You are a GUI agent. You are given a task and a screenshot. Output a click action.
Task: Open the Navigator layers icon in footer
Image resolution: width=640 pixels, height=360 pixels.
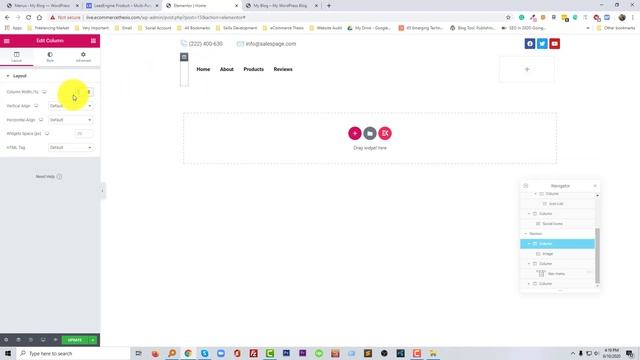pyautogui.click(x=18, y=340)
